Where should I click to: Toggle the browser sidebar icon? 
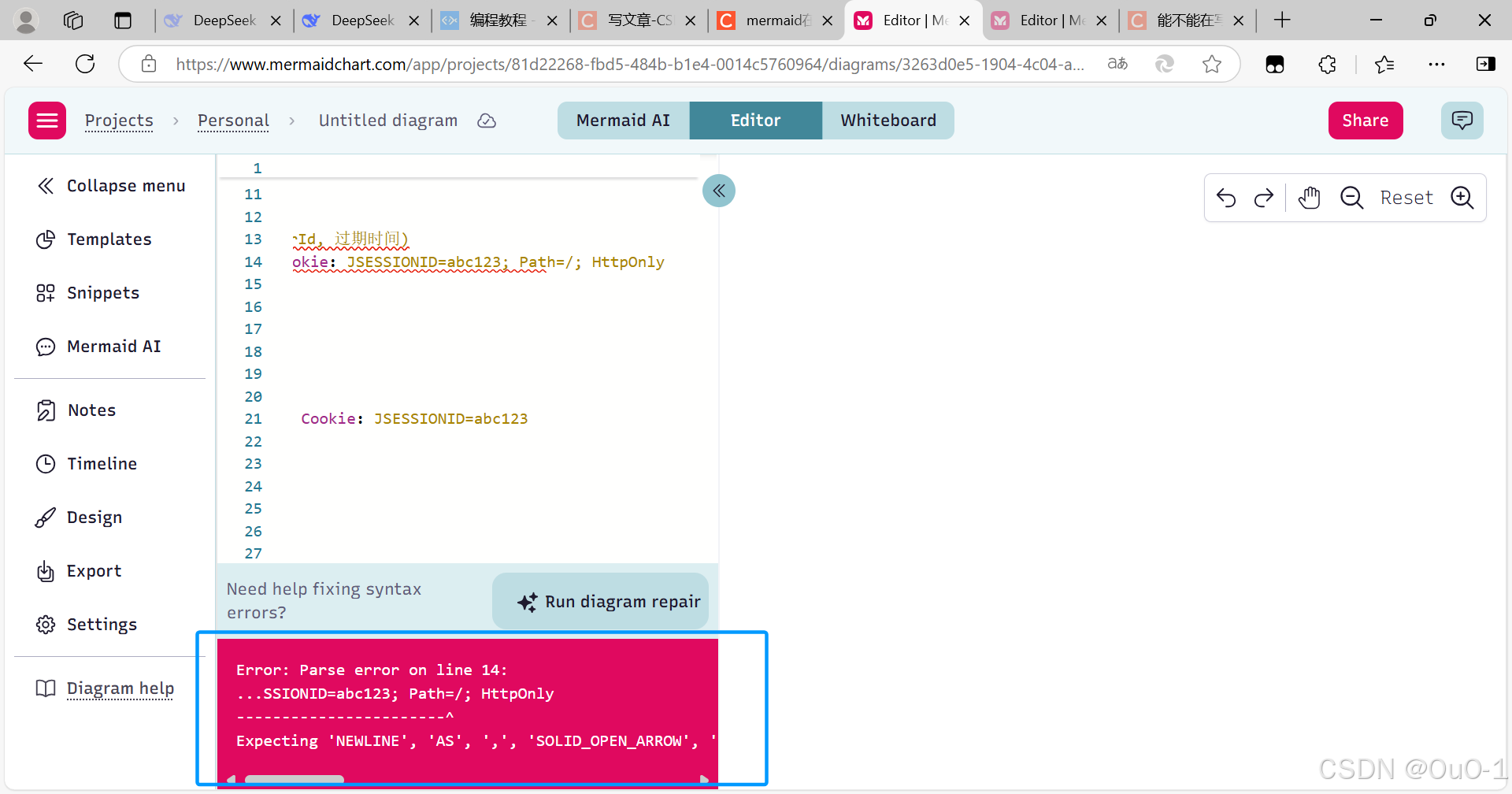(x=1485, y=64)
